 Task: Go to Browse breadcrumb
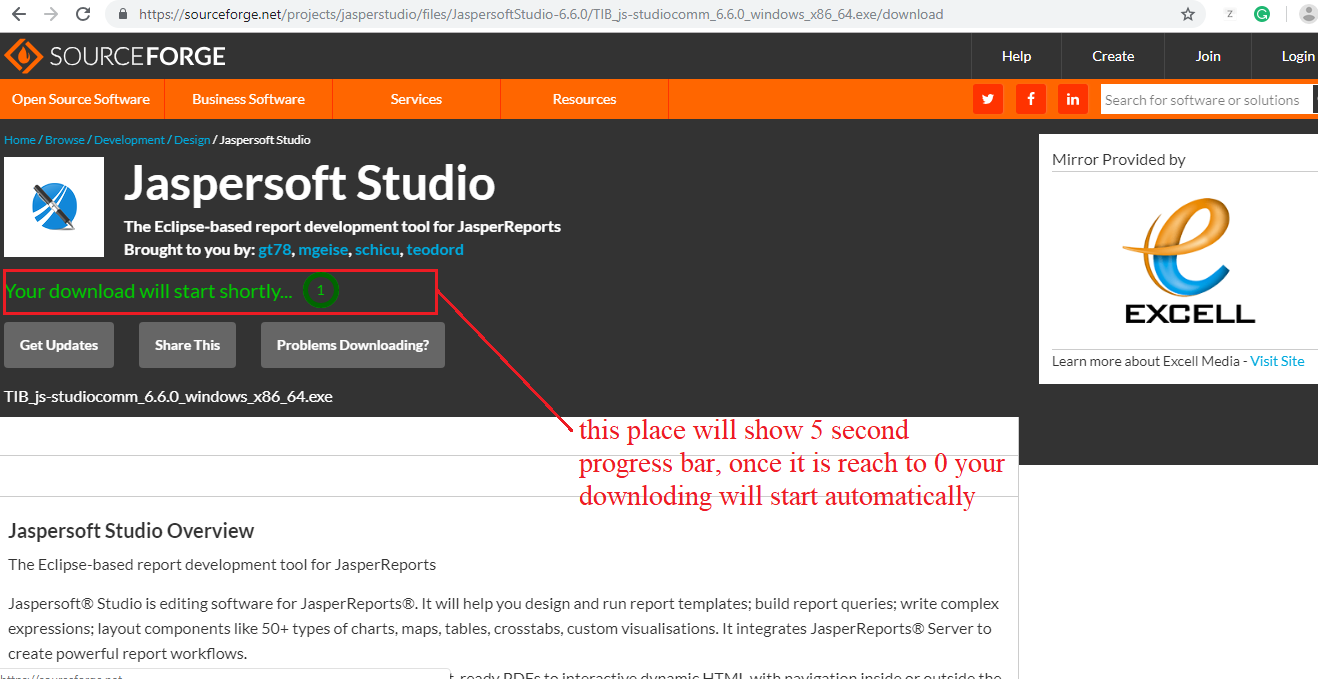pyautogui.click(x=65, y=140)
